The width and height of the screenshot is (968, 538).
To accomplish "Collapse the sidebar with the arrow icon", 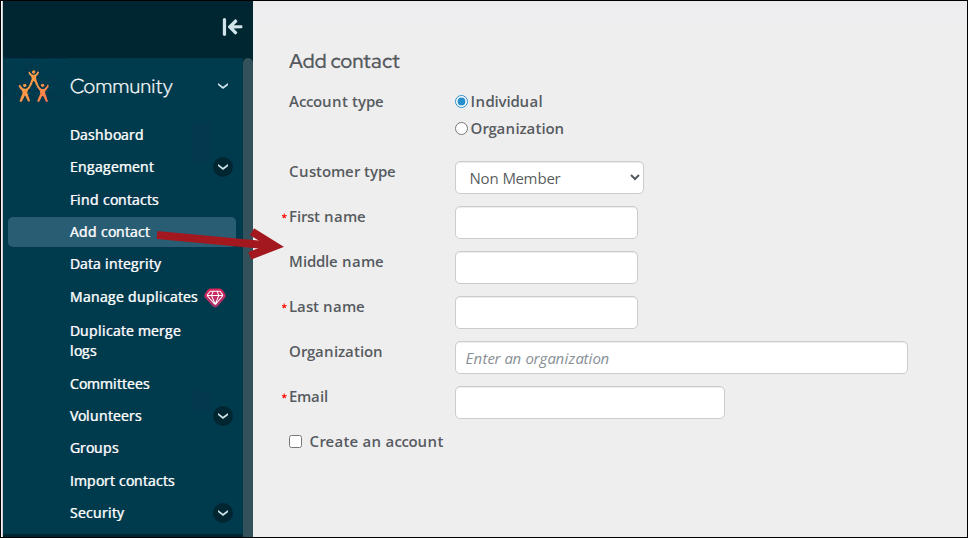I will coord(232,27).
